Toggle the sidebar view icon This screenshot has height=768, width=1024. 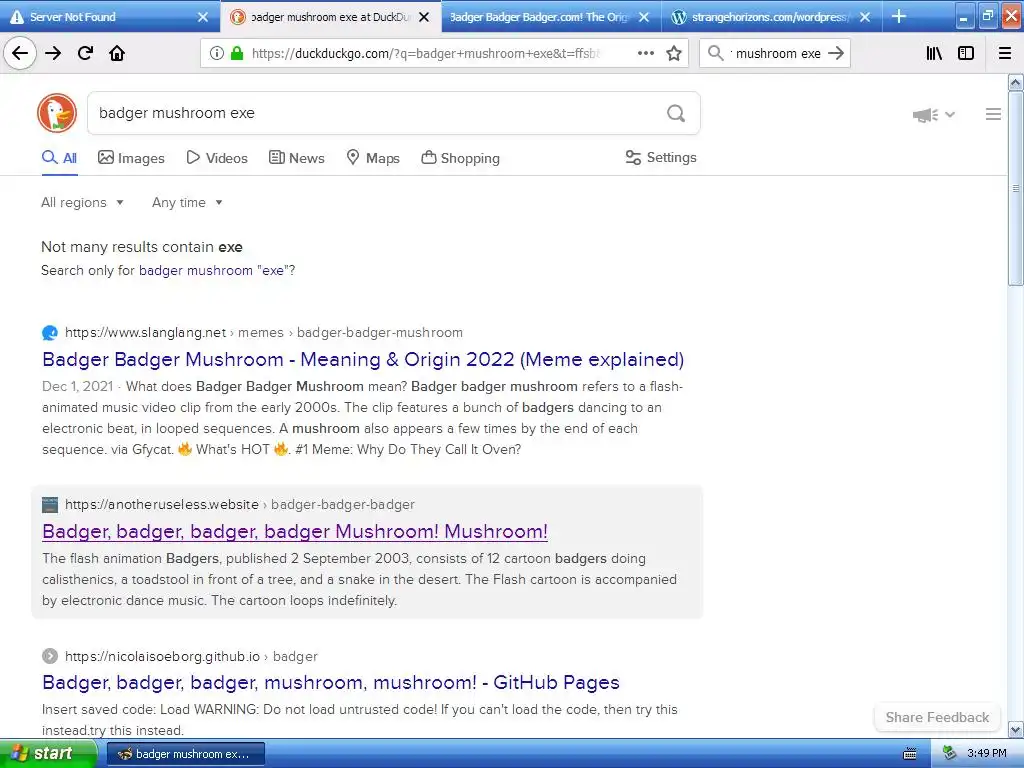966,54
